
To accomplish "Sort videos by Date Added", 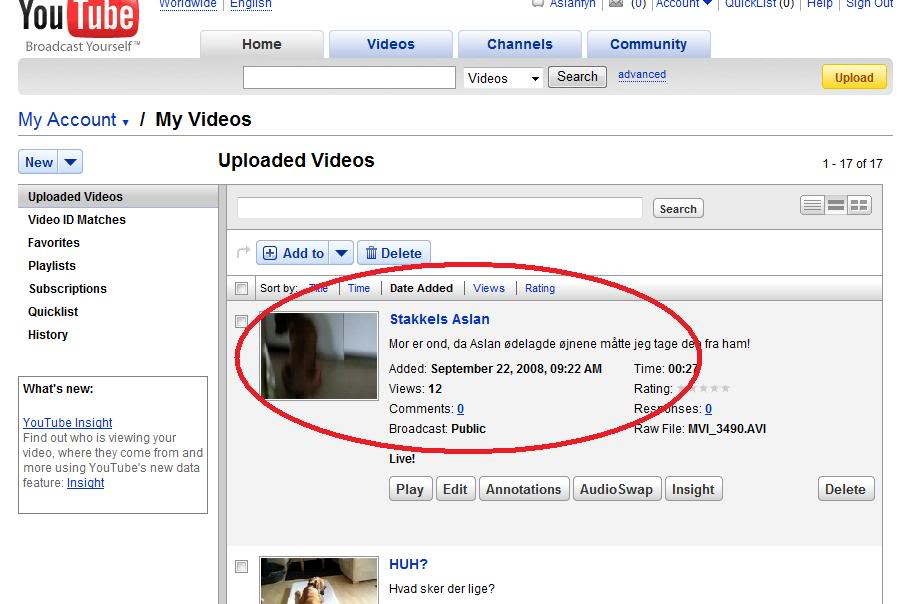I will tap(421, 288).
